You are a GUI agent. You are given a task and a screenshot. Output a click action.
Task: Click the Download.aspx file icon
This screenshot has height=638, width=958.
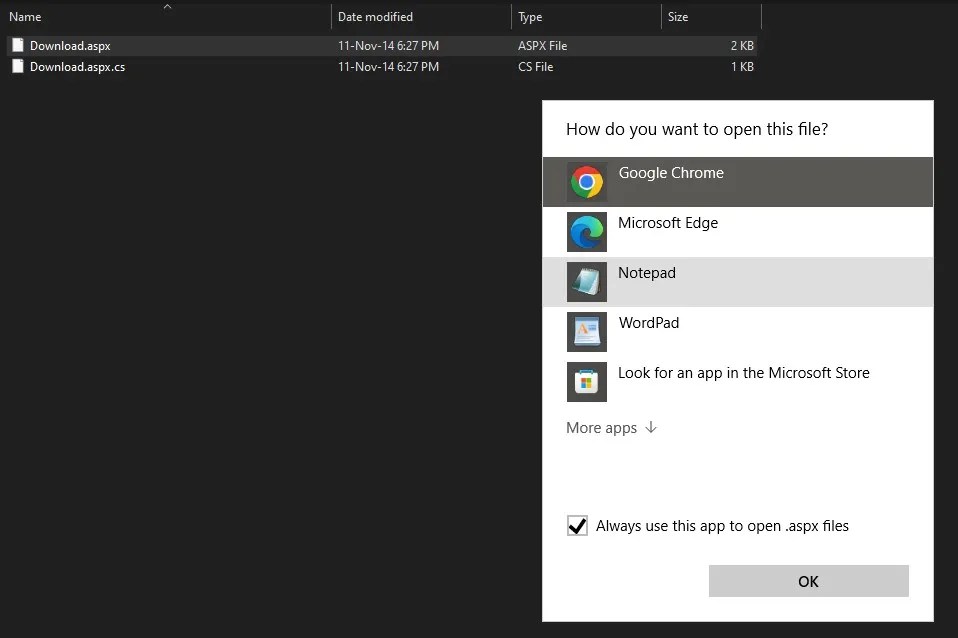pos(17,45)
